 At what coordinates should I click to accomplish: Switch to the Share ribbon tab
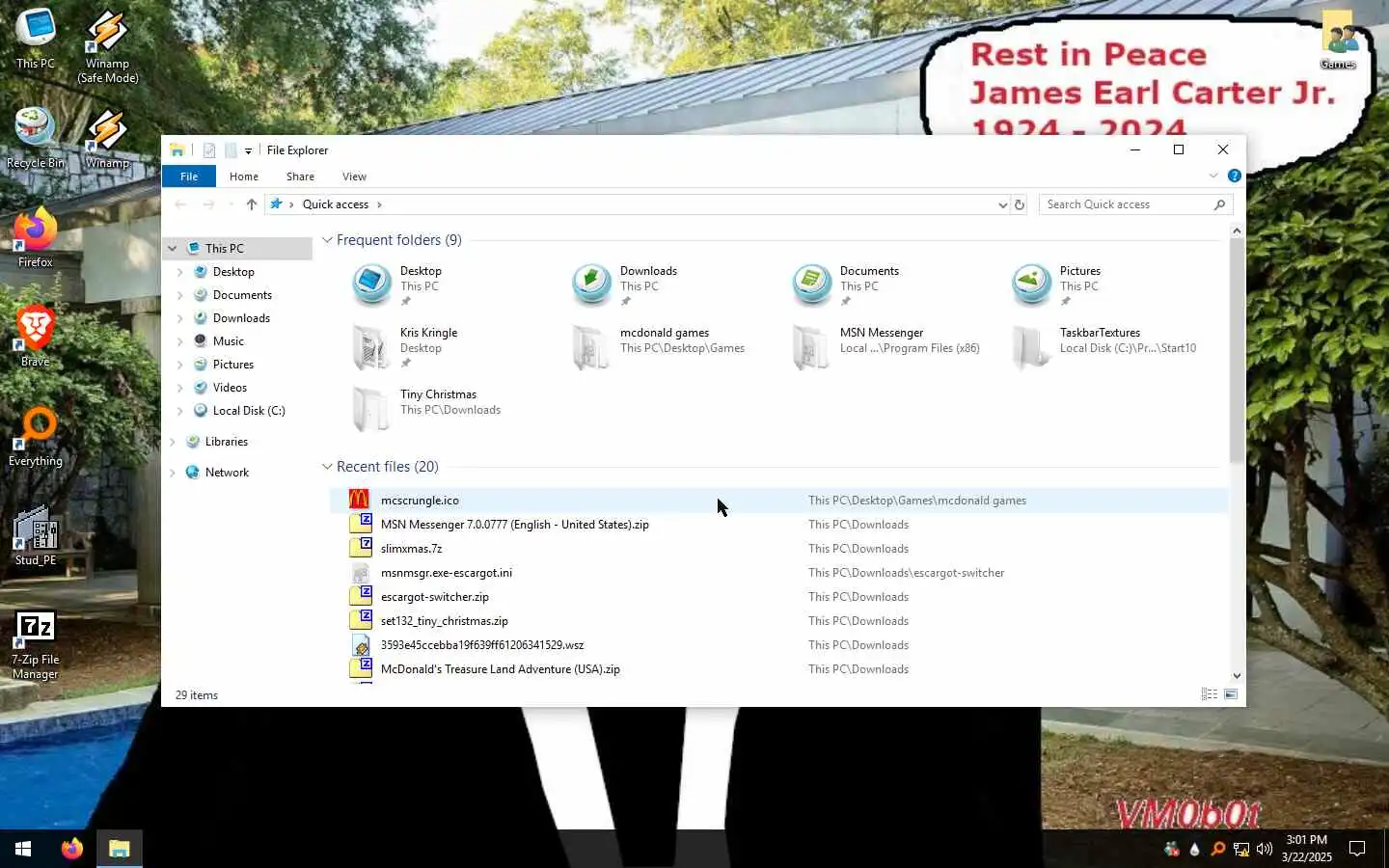click(x=300, y=176)
